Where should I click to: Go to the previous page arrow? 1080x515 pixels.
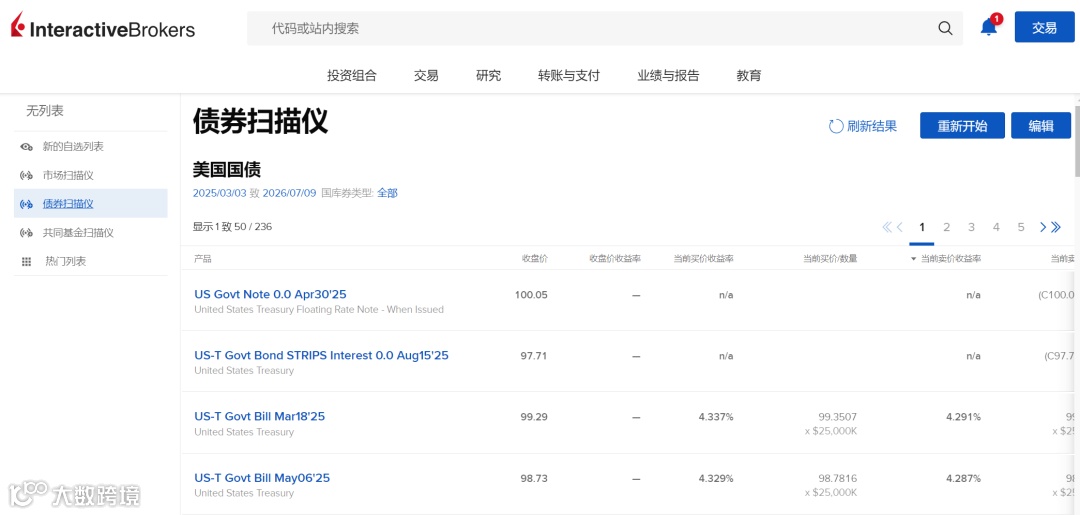click(x=899, y=227)
